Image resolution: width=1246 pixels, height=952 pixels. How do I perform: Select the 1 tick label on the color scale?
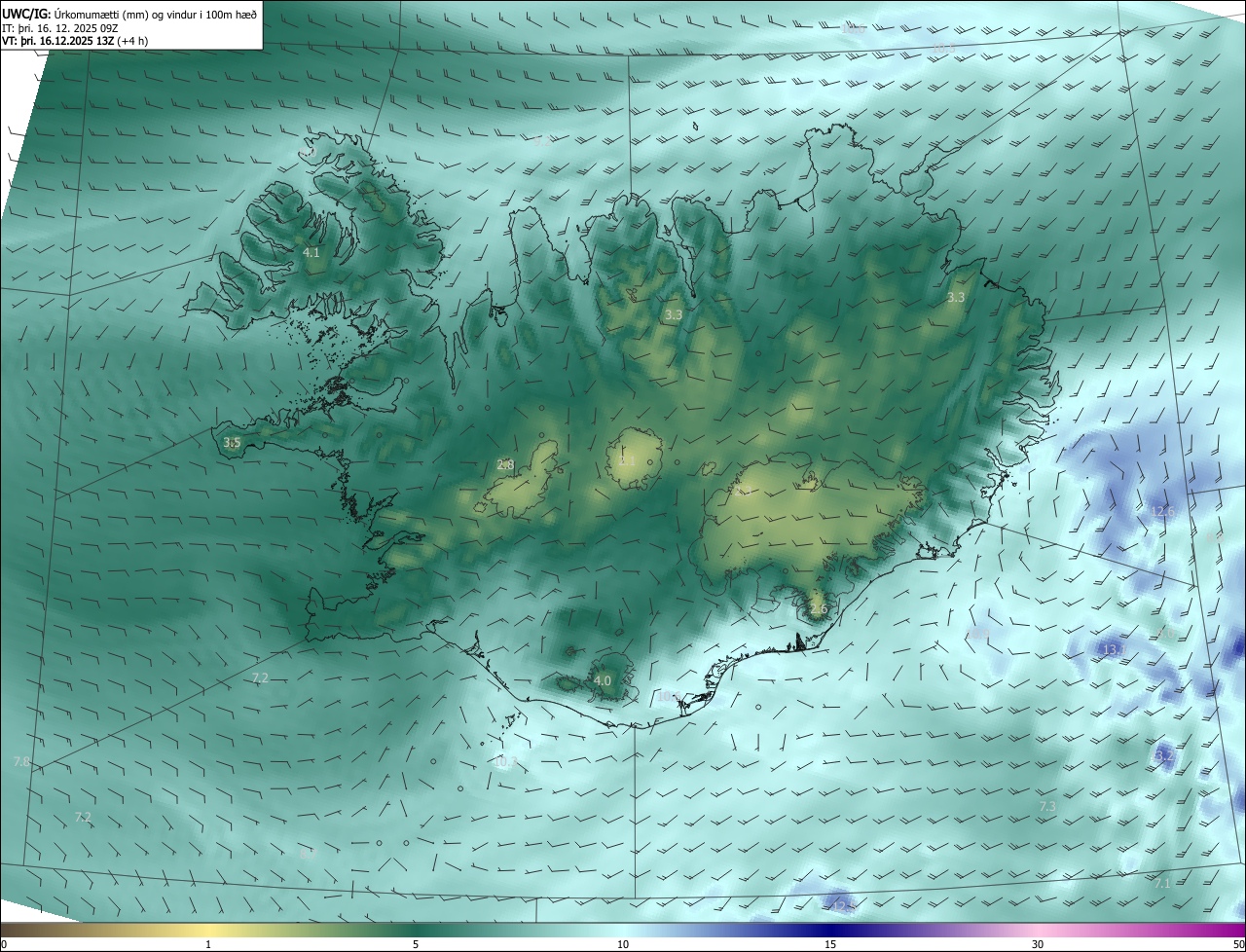coord(208,945)
